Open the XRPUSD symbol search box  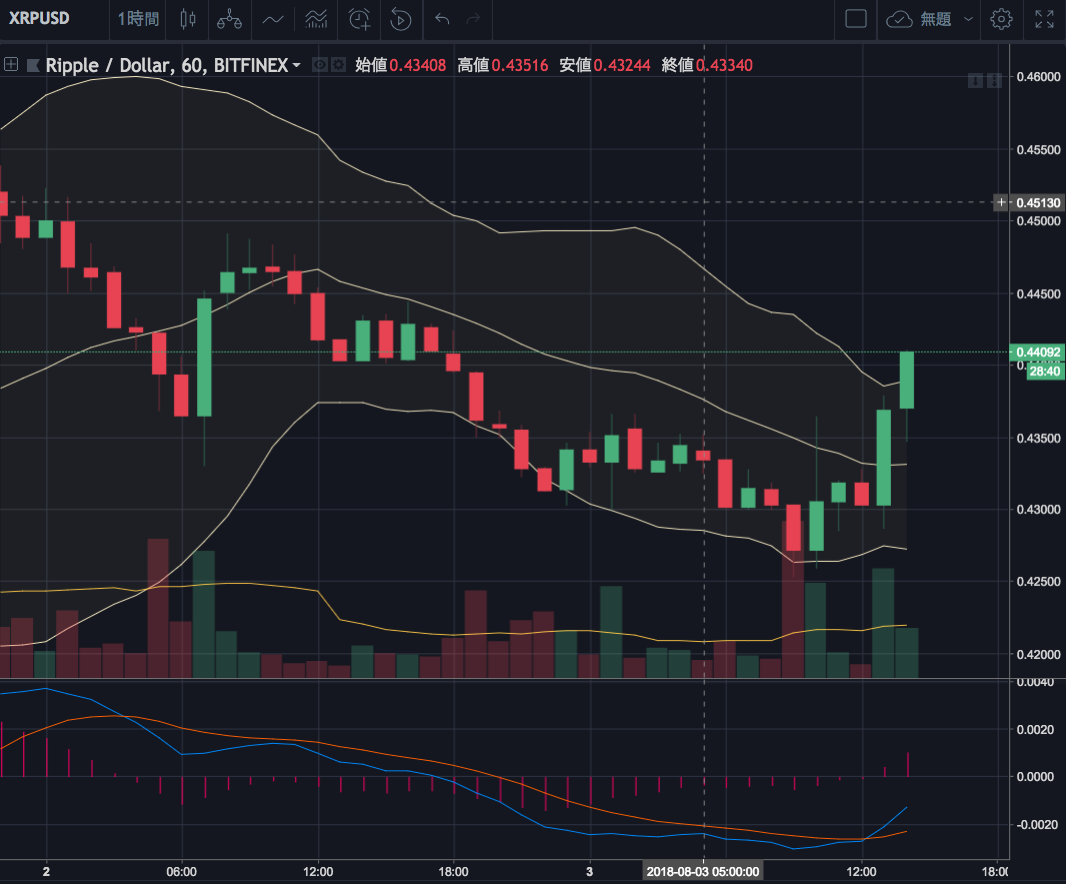coord(39,18)
